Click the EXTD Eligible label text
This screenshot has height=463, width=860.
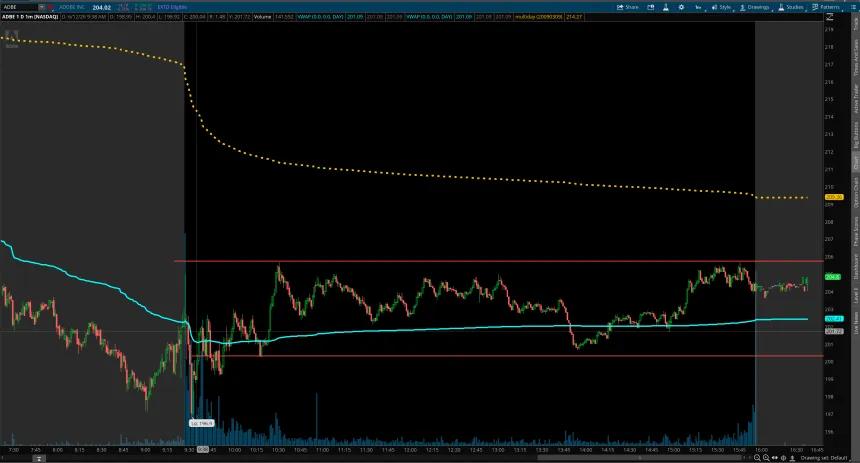pos(172,7)
